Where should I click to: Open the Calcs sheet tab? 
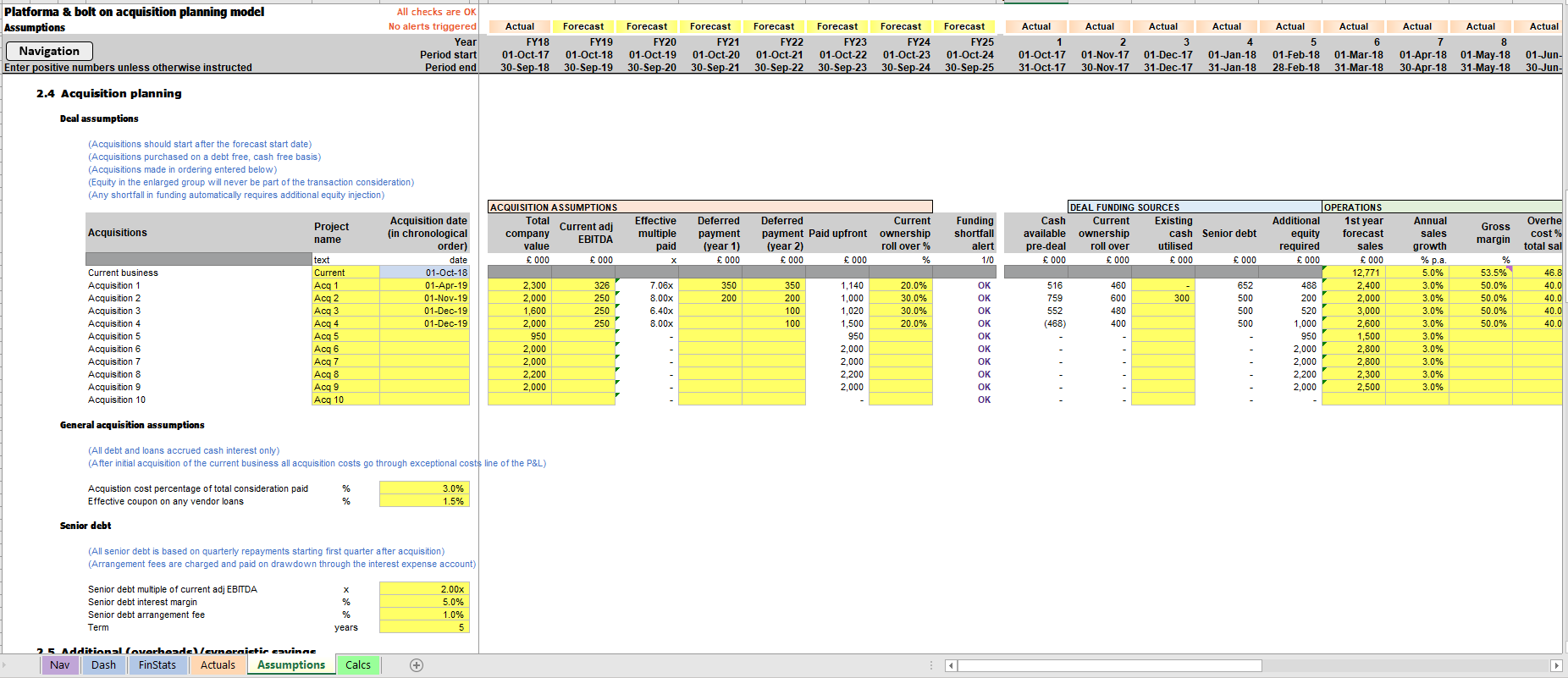pos(358,665)
